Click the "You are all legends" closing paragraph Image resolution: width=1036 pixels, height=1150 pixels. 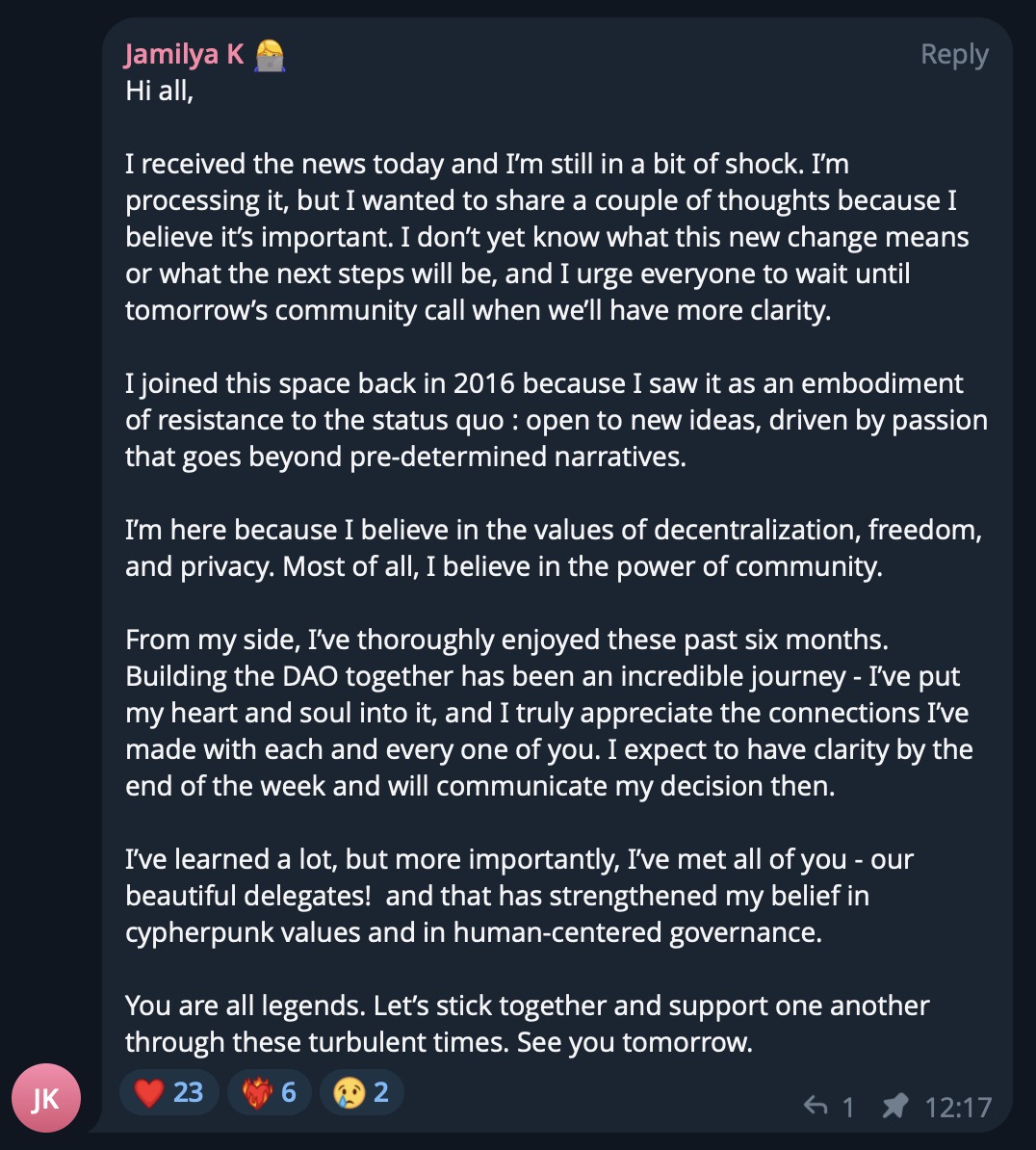(528, 1024)
